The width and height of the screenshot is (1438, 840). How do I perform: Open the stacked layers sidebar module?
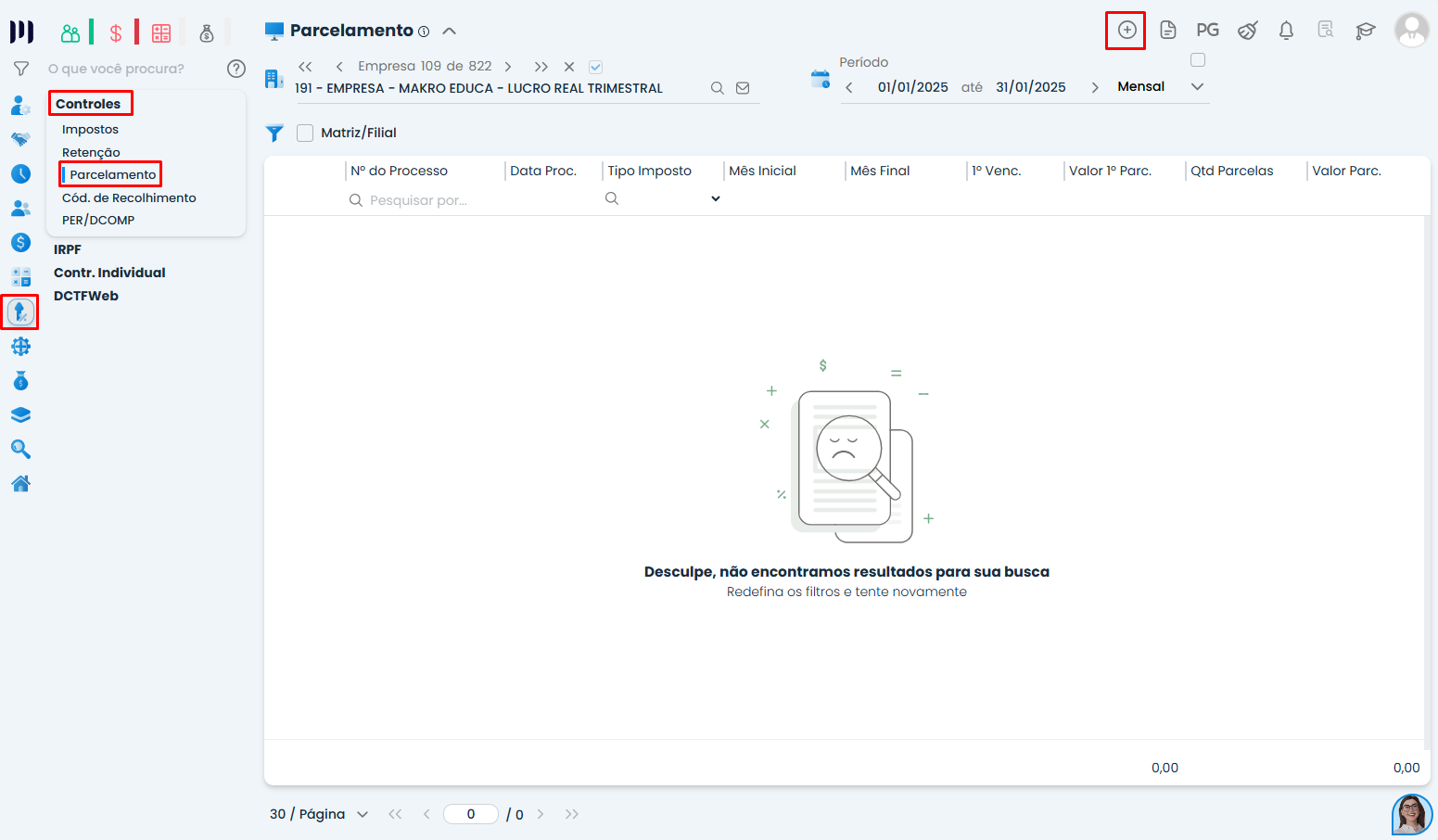pyautogui.click(x=20, y=414)
